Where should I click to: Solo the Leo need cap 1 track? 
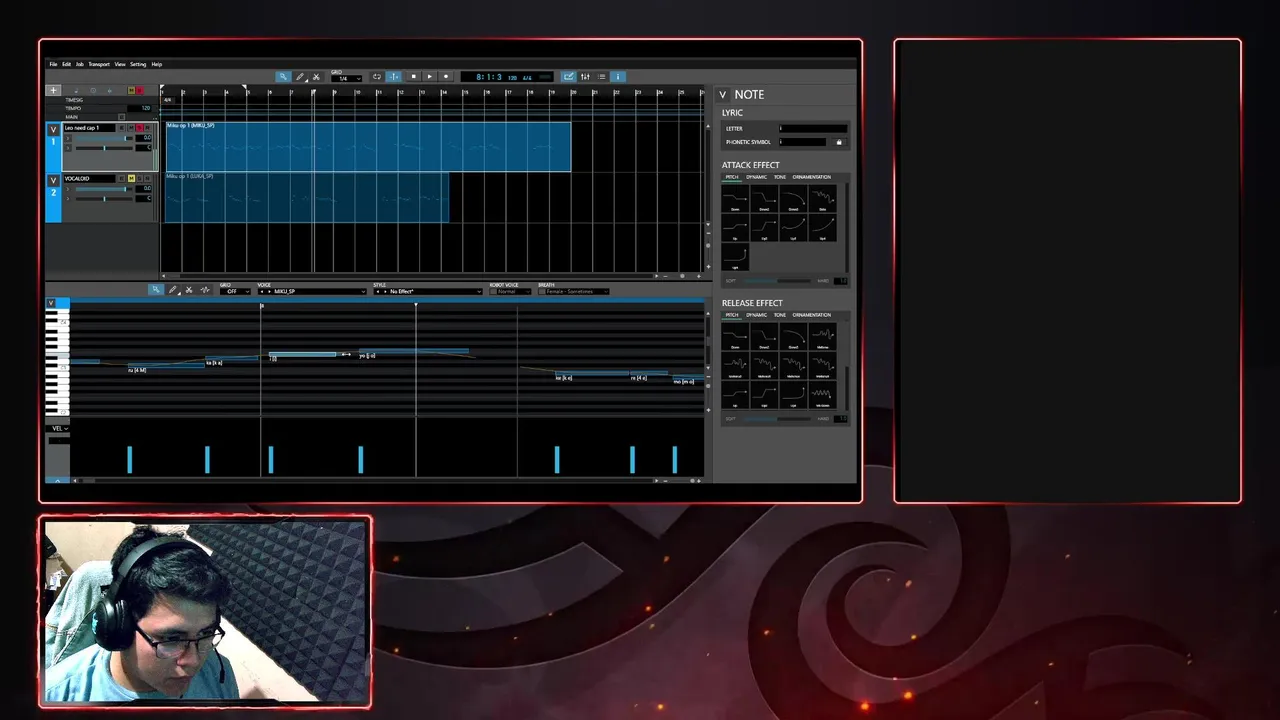(139, 128)
